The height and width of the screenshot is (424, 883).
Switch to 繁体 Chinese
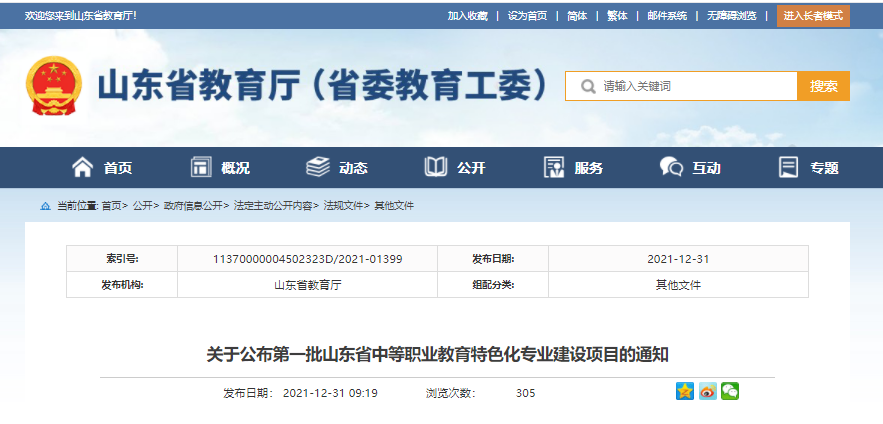point(617,16)
